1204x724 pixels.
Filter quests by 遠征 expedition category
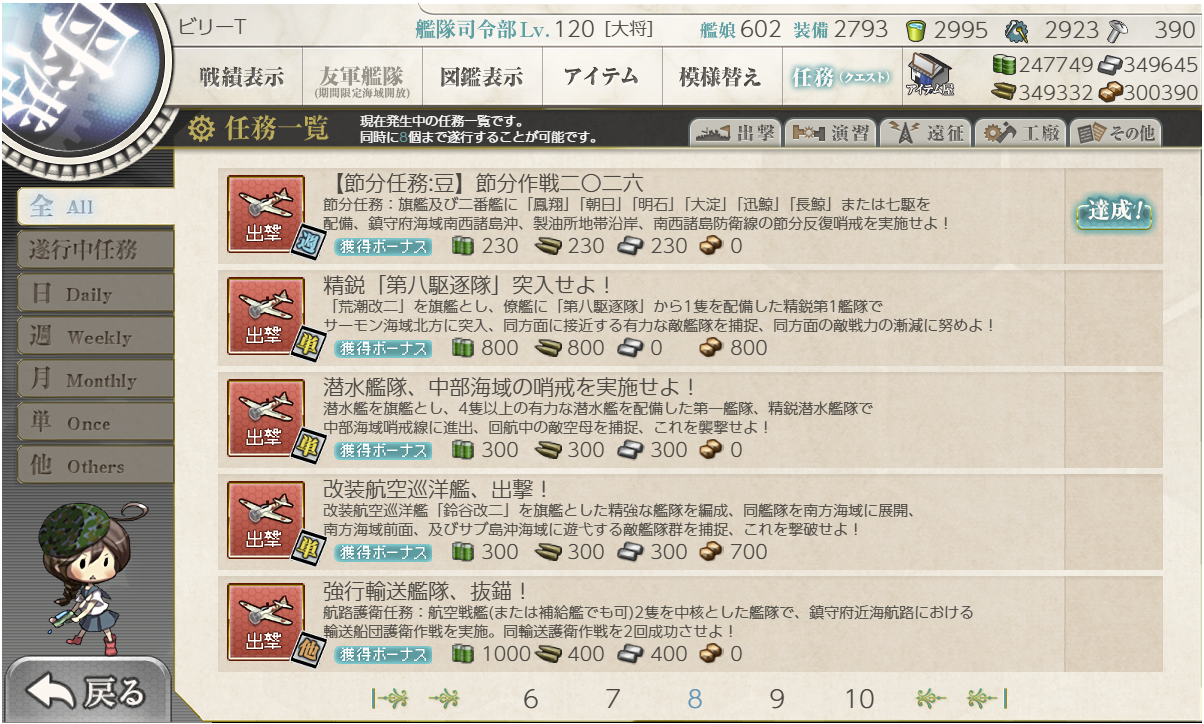[x=924, y=132]
